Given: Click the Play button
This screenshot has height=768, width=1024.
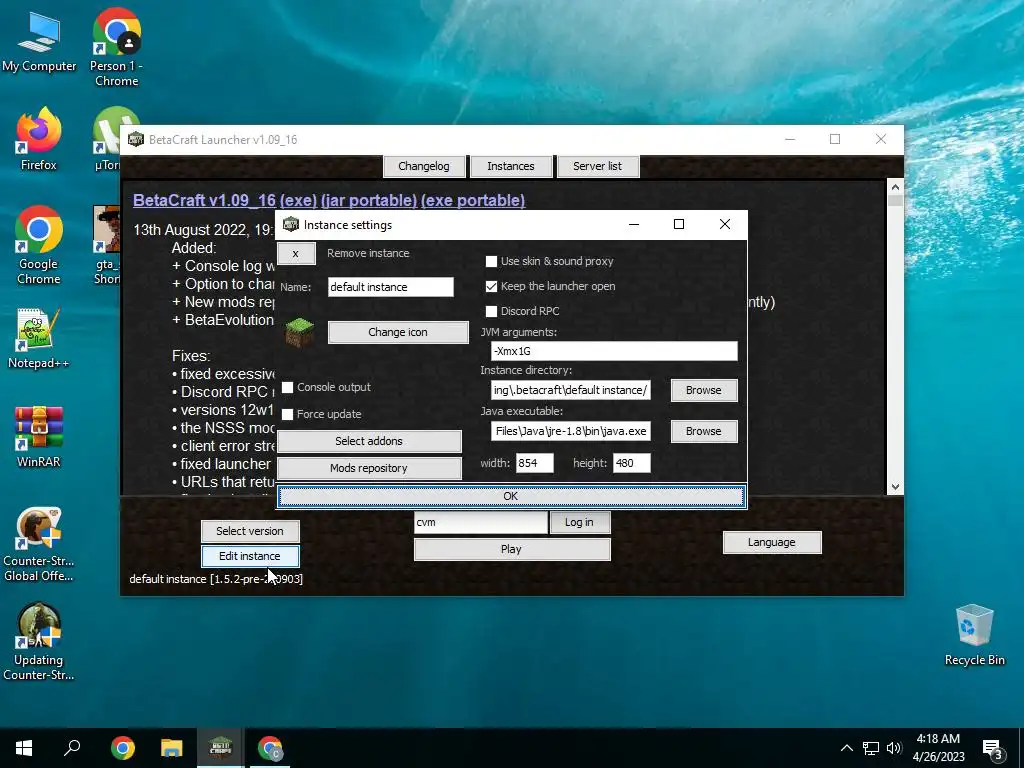Looking at the screenshot, I should coord(511,549).
